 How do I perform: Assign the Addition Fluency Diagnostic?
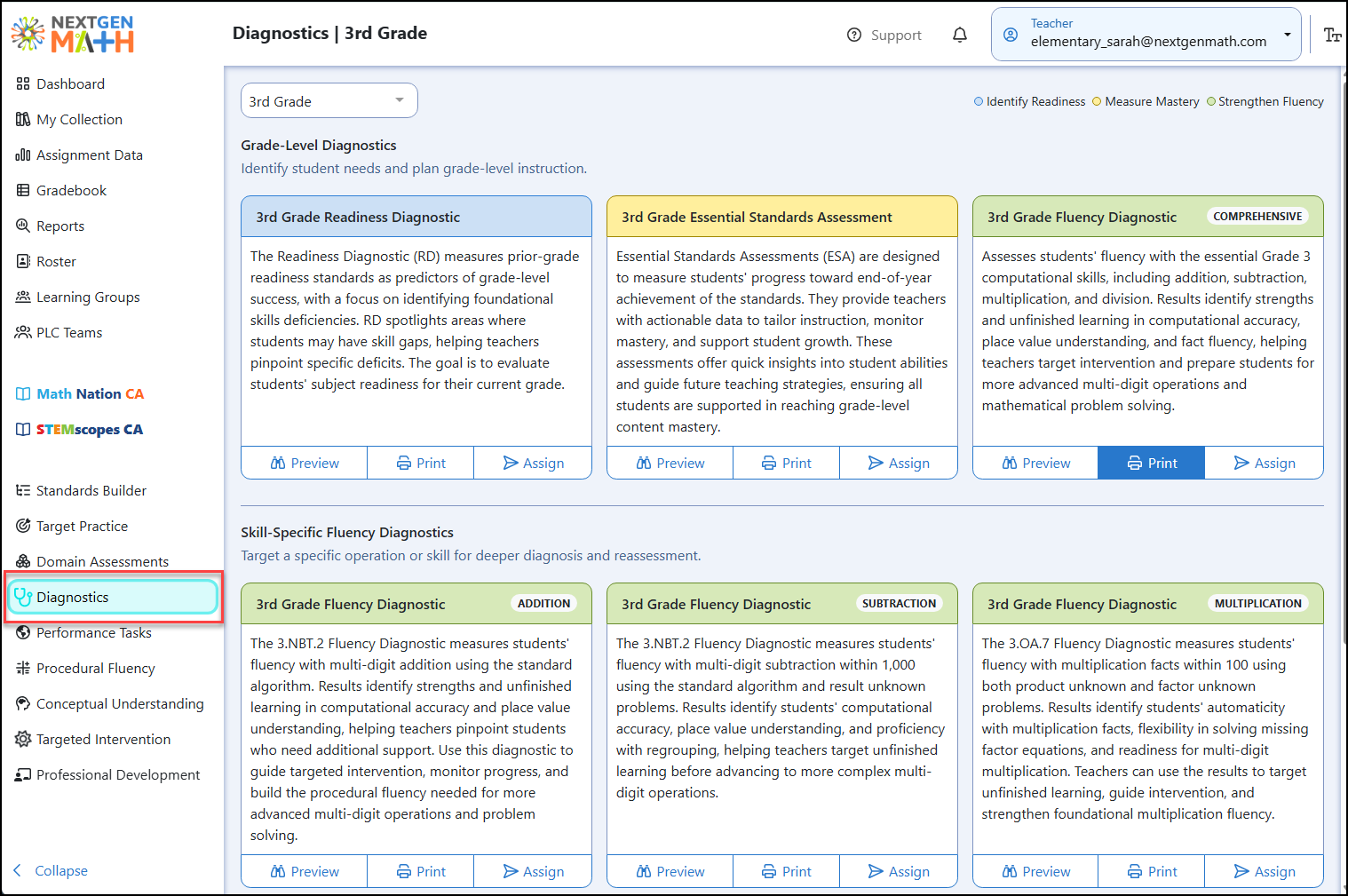click(533, 871)
